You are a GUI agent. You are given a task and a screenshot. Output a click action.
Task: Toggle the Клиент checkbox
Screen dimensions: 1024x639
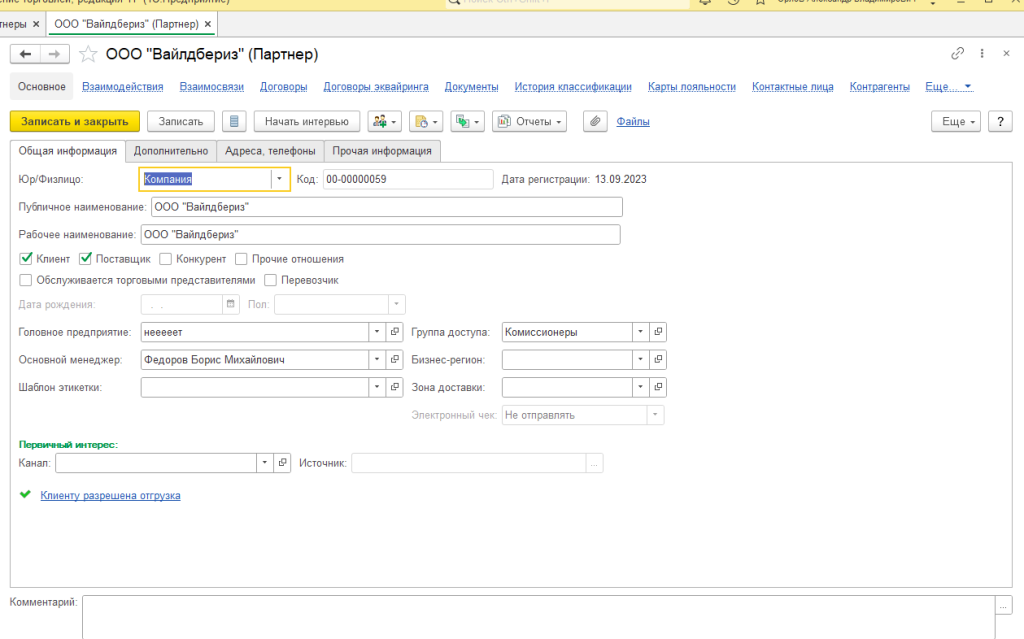[26, 259]
